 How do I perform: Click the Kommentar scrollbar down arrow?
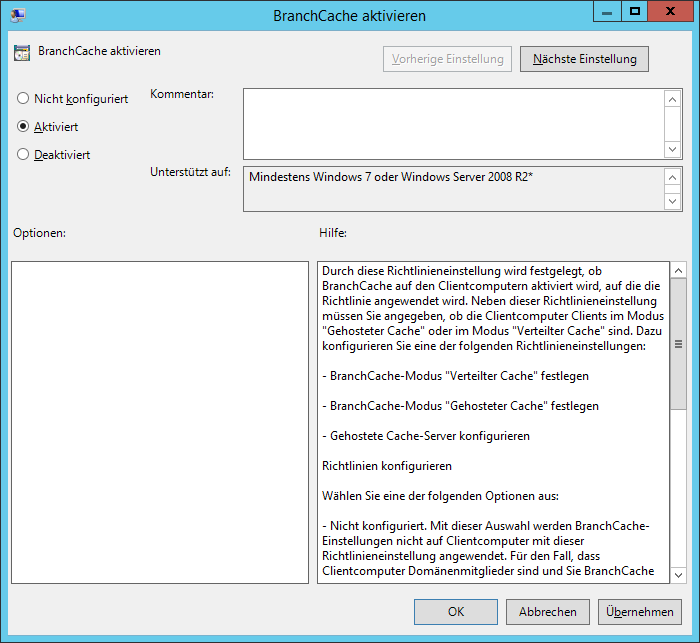[x=672, y=149]
